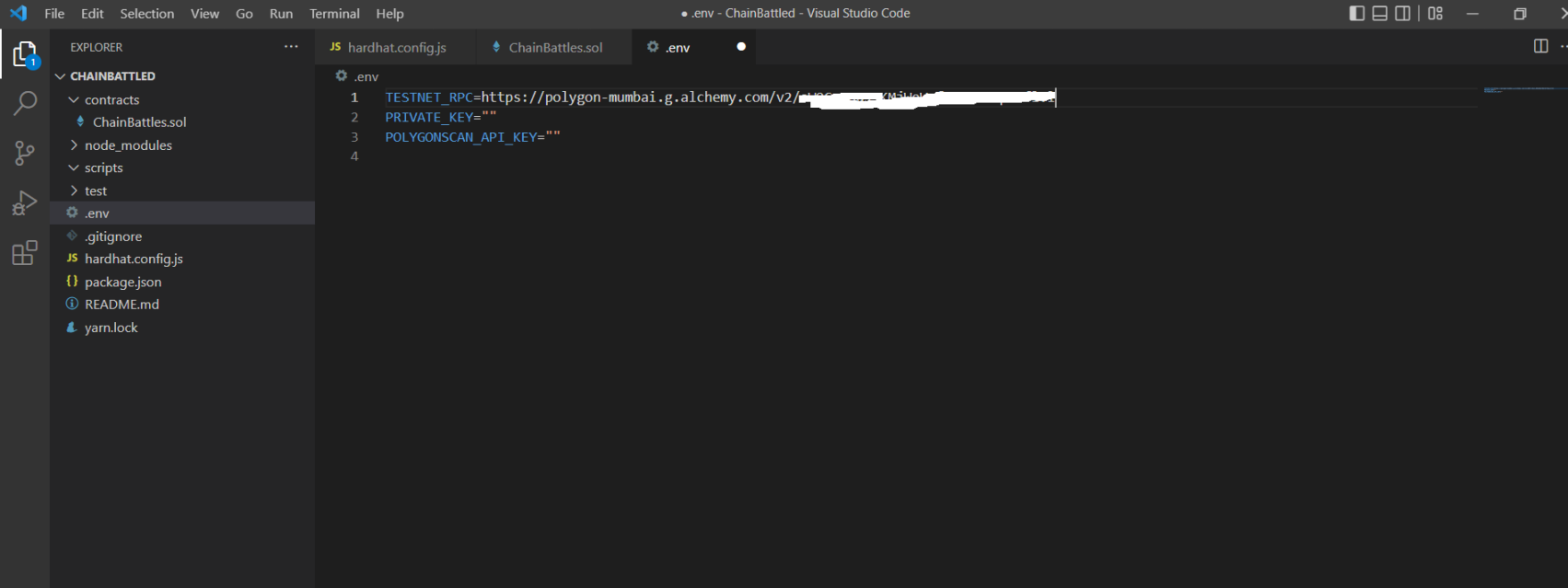This screenshot has height=588, width=1568.
Task: Open the Search view icon
Action: 25,103
